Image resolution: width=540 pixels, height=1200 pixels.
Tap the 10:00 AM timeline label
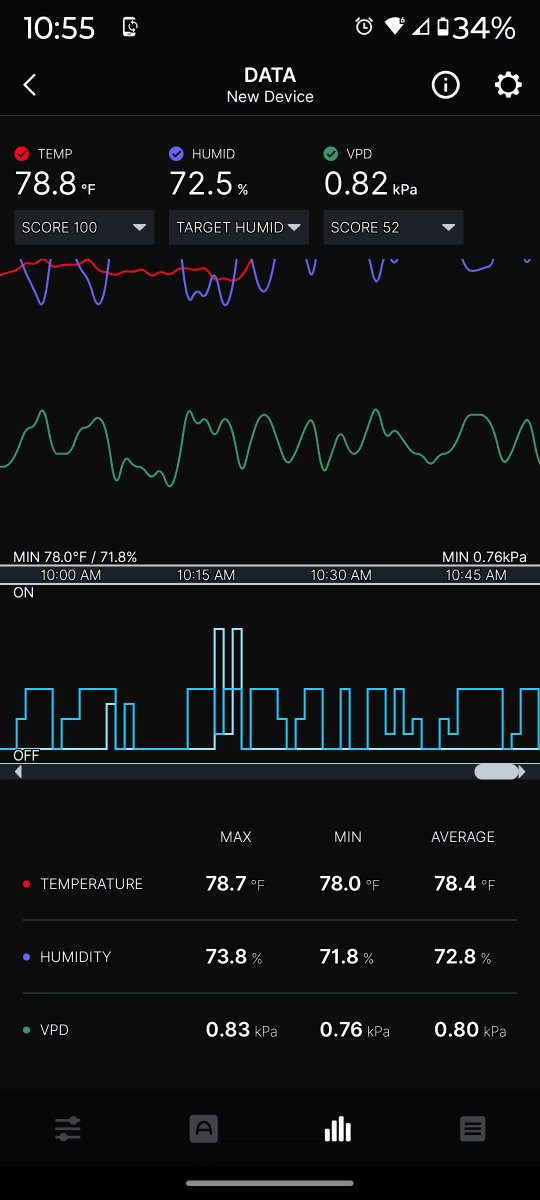coord(71,575)
